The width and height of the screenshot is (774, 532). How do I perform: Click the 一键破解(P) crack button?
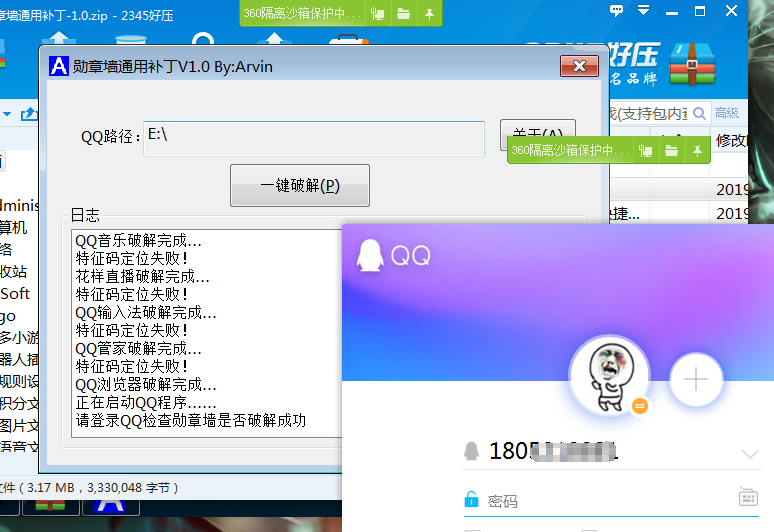pyautogui.click(x=300, y=186)
